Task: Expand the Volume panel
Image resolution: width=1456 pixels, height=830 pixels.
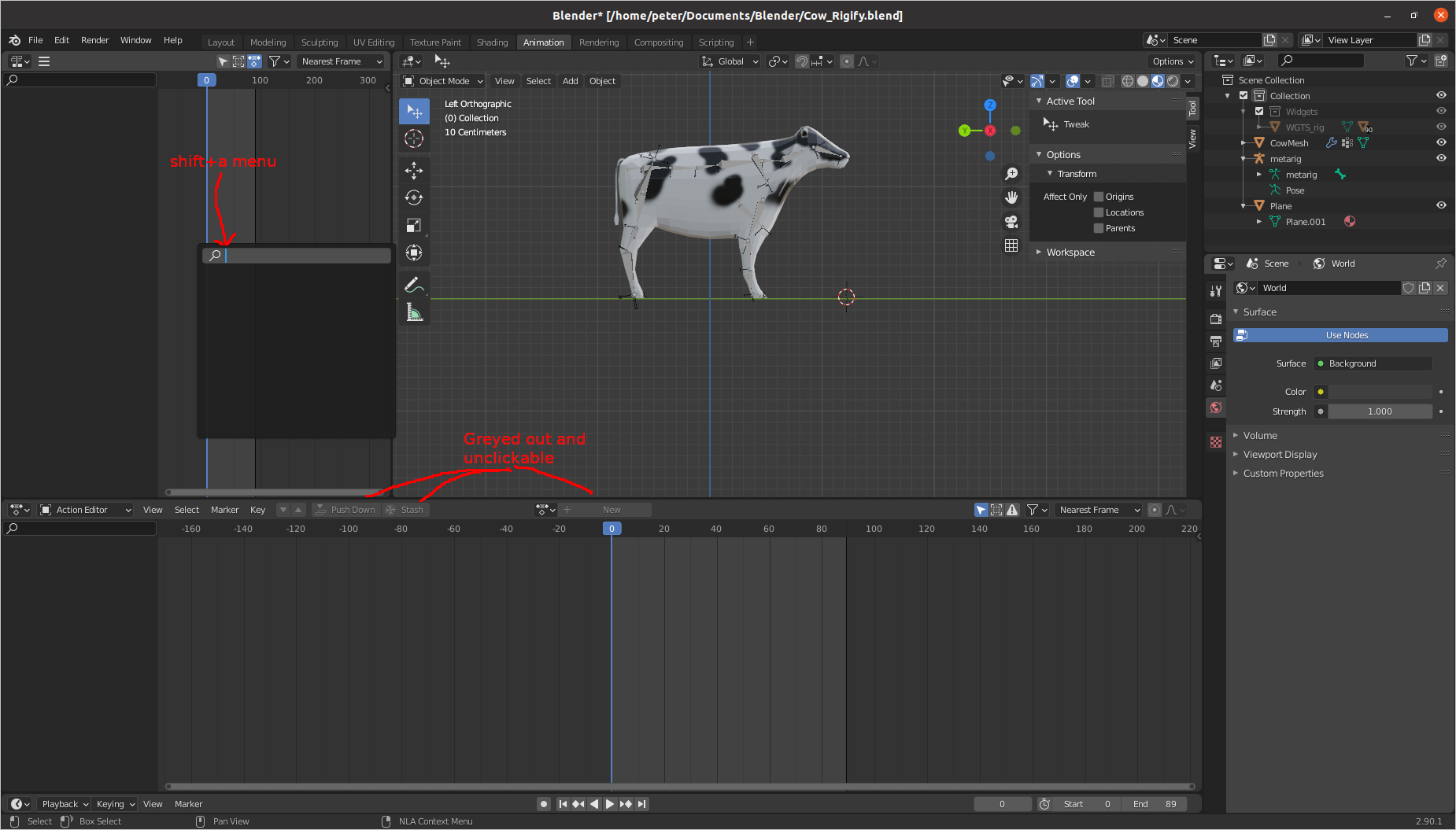Action: 1259,436
